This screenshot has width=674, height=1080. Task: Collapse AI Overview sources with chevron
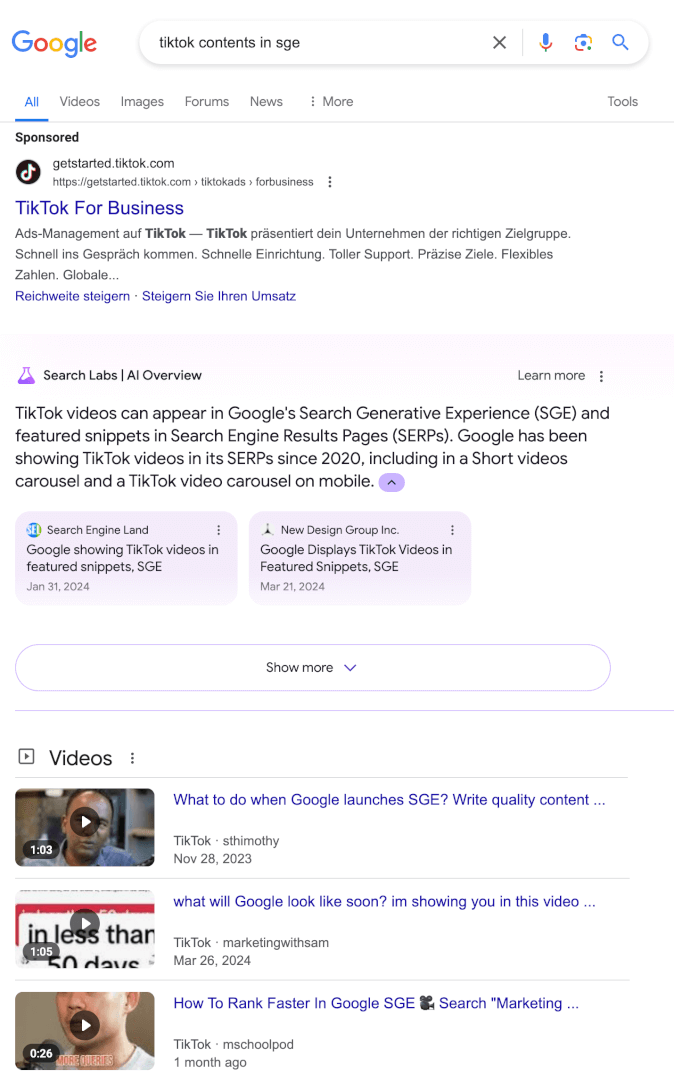pyautogui.click(x=392, y=482)
